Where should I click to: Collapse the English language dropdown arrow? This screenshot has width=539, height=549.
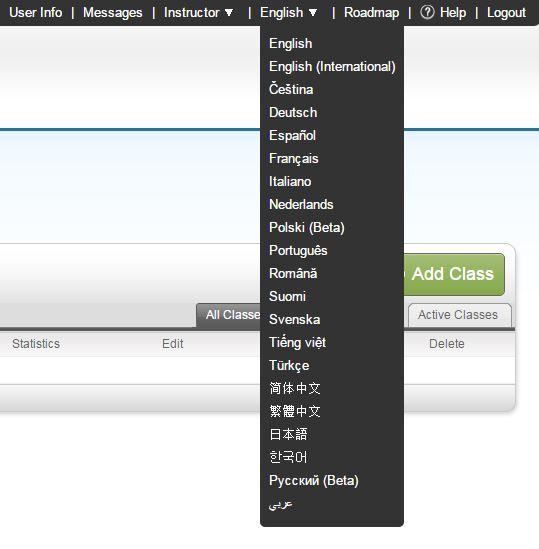coord(313,13)
